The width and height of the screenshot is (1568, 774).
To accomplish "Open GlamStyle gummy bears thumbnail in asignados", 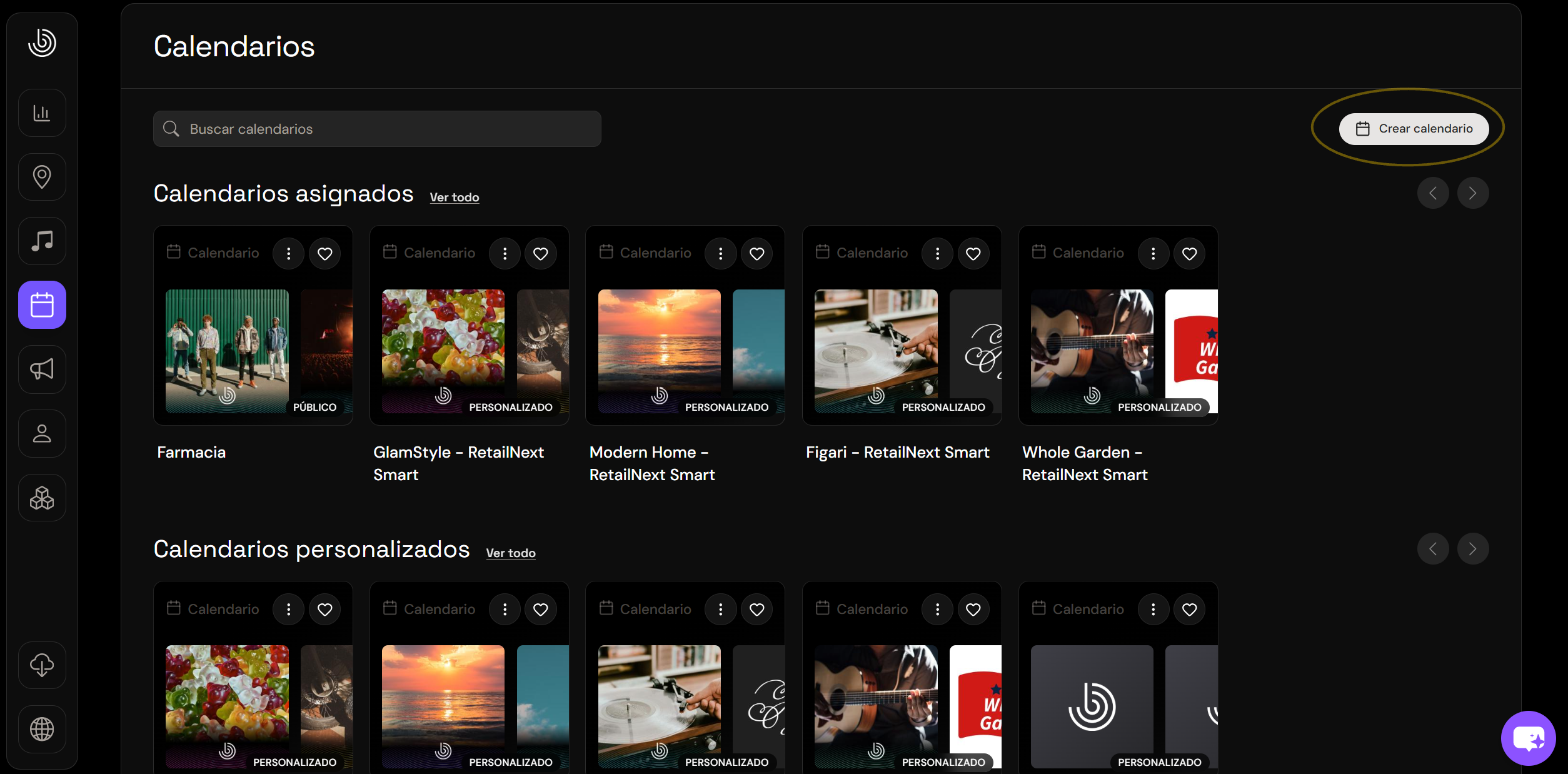I will point(443,351).
